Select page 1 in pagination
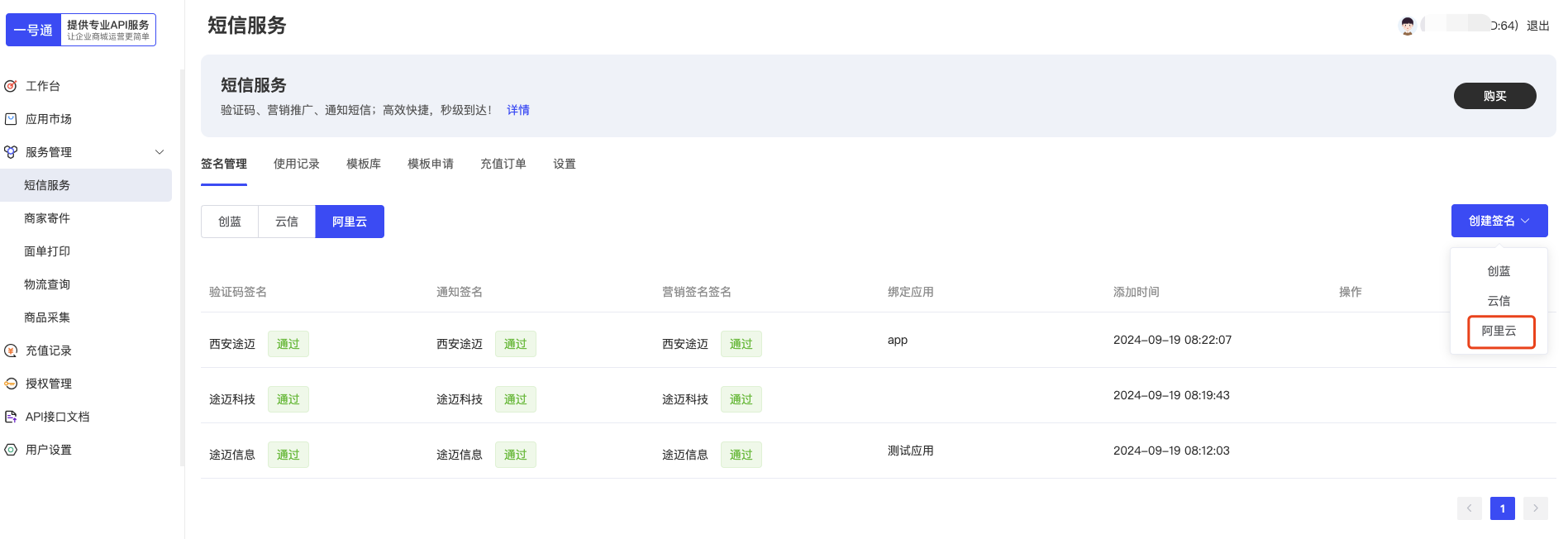This screenshot has width=1568, height=539. coord(1503,508)
